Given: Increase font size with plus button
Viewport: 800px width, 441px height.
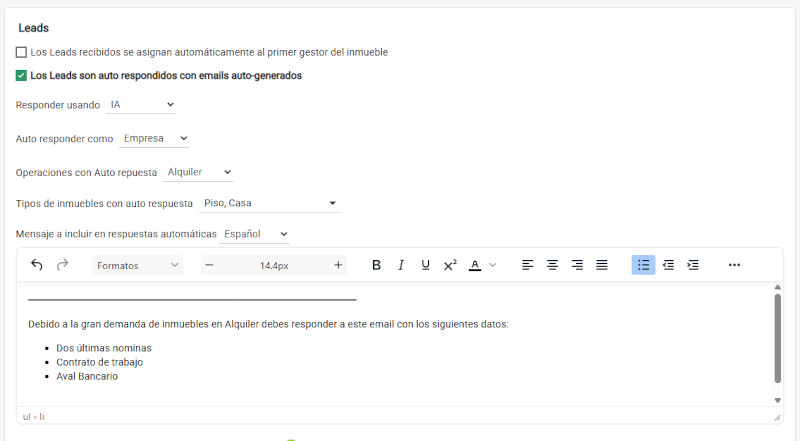Looking at the screenshot, I should [338, 265].
